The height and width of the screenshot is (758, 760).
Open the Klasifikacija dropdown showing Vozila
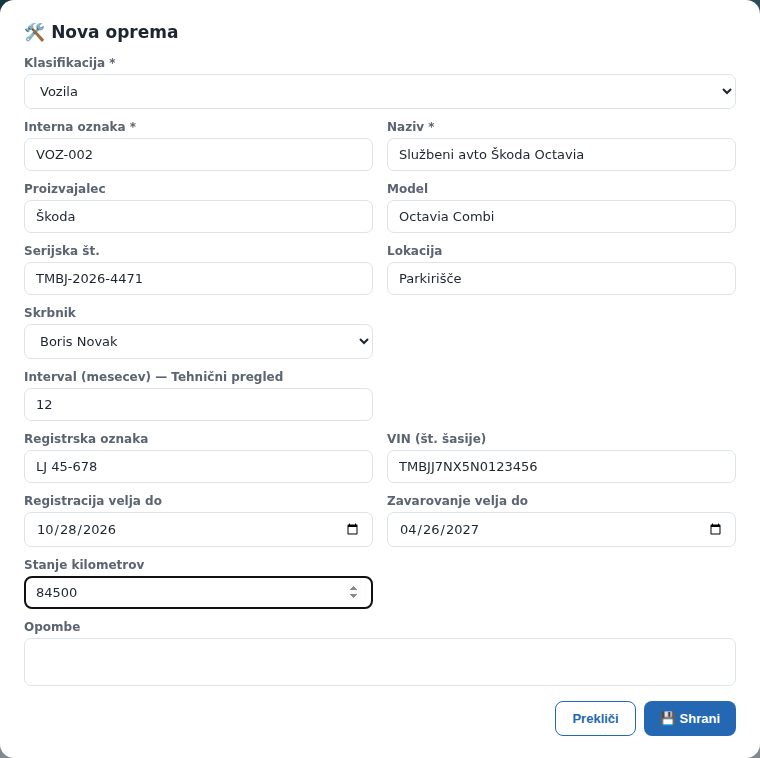[380, 92]
